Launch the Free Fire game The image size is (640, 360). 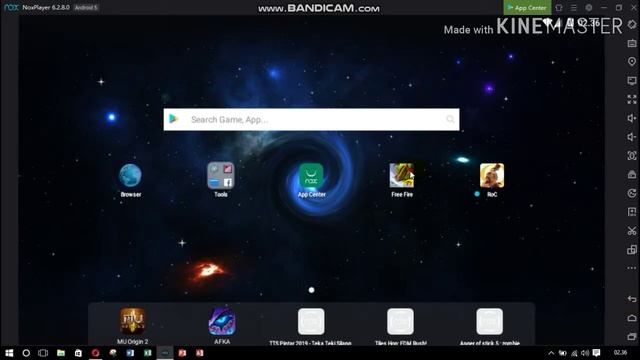point(402,176)
